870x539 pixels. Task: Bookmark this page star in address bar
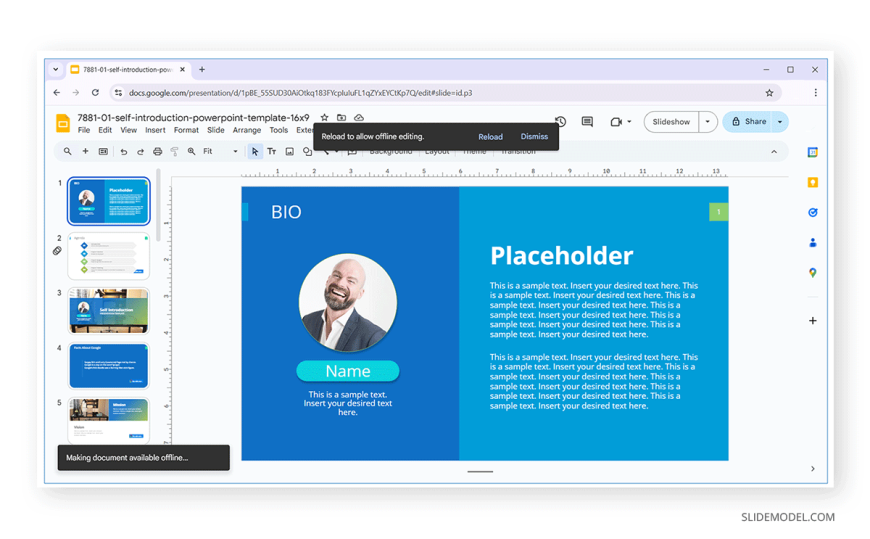(769, 93)
